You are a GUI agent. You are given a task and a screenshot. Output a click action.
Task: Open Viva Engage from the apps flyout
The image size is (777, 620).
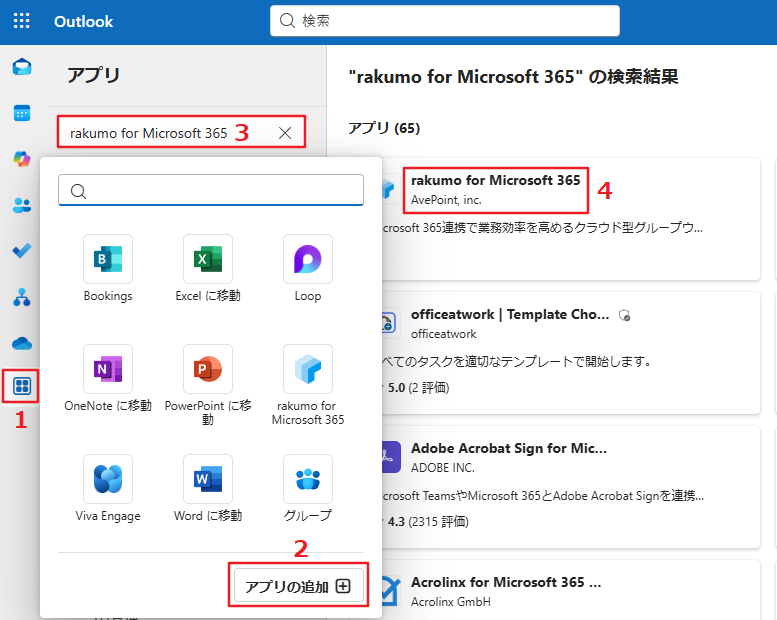(108, 489)
